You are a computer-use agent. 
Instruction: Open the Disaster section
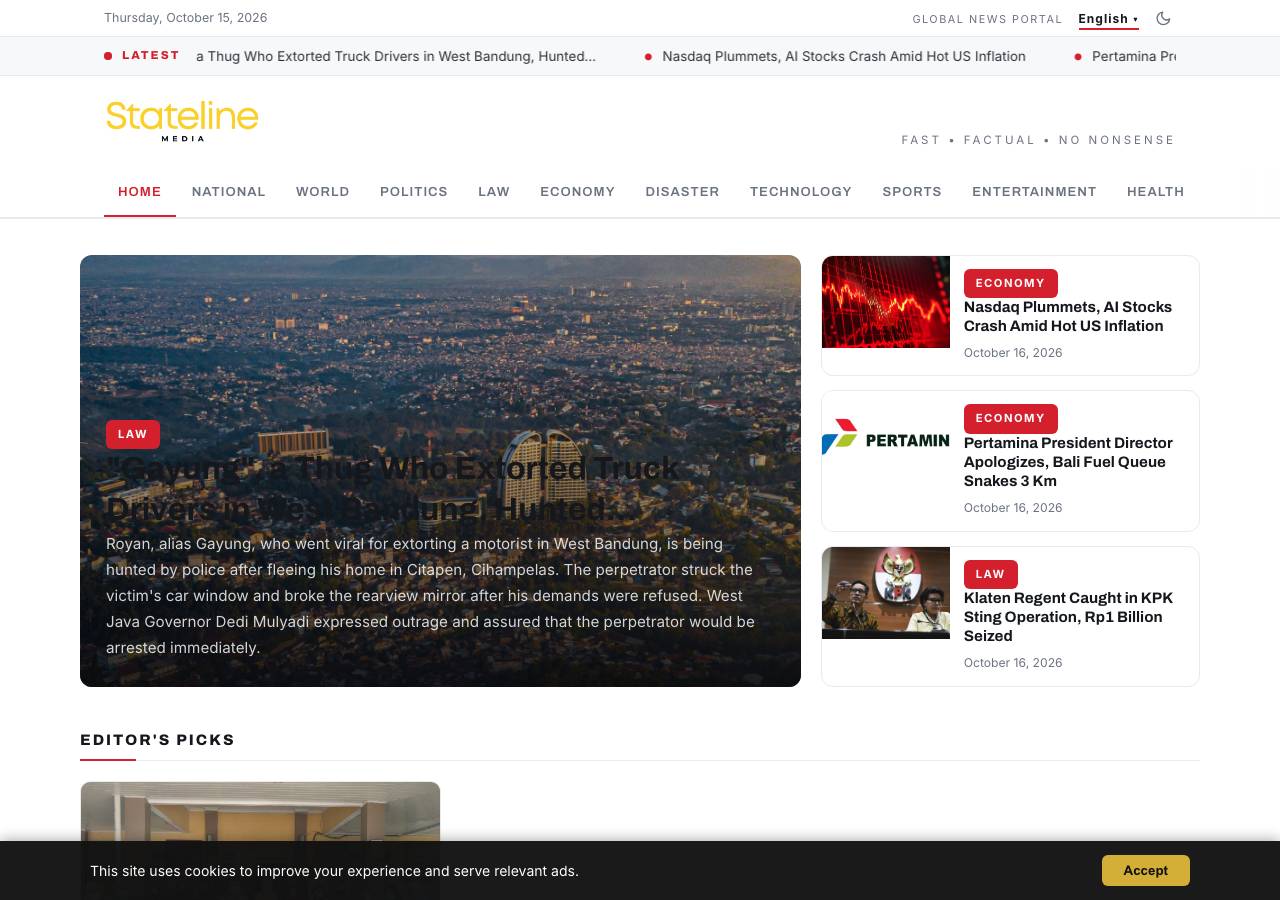click(683, 191)
